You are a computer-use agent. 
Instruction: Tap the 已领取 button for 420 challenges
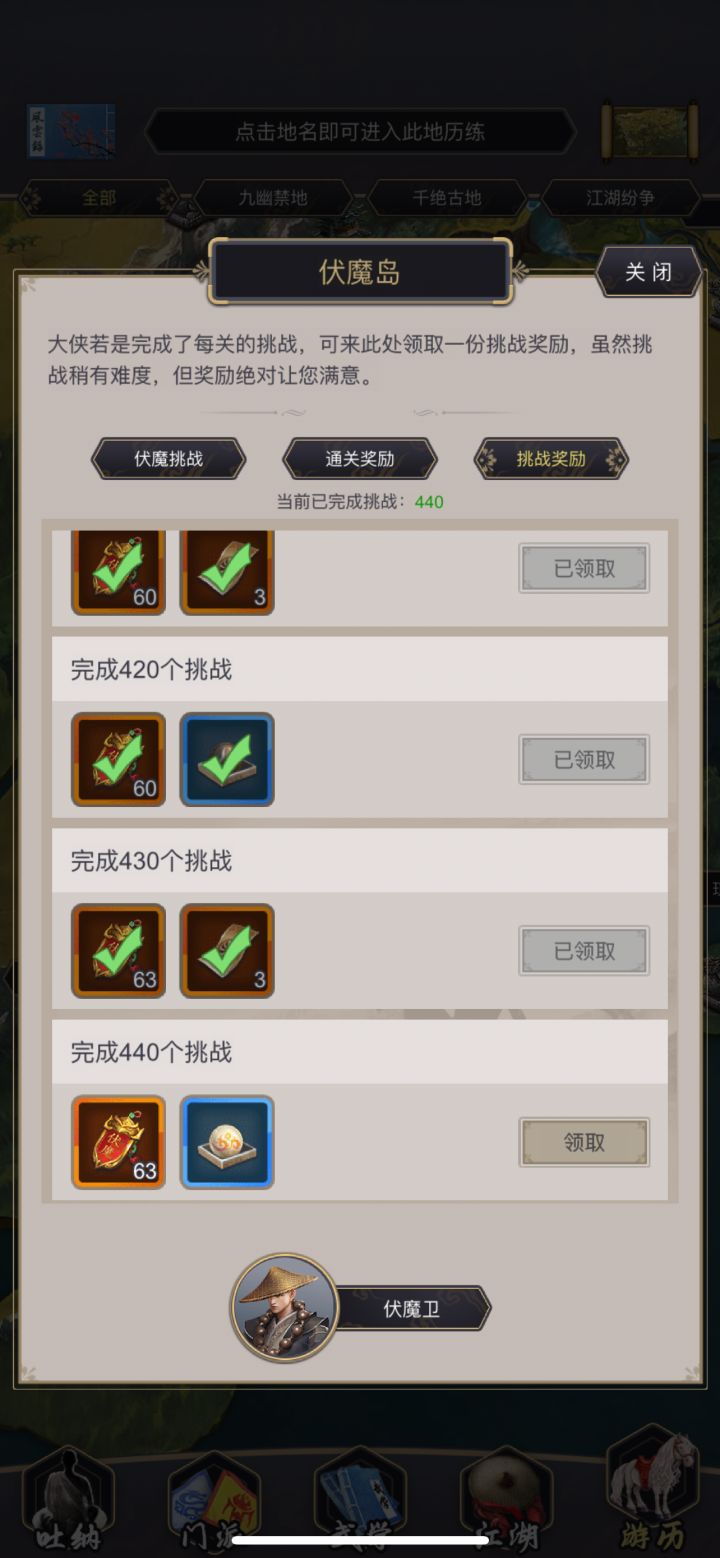[584, 760]
